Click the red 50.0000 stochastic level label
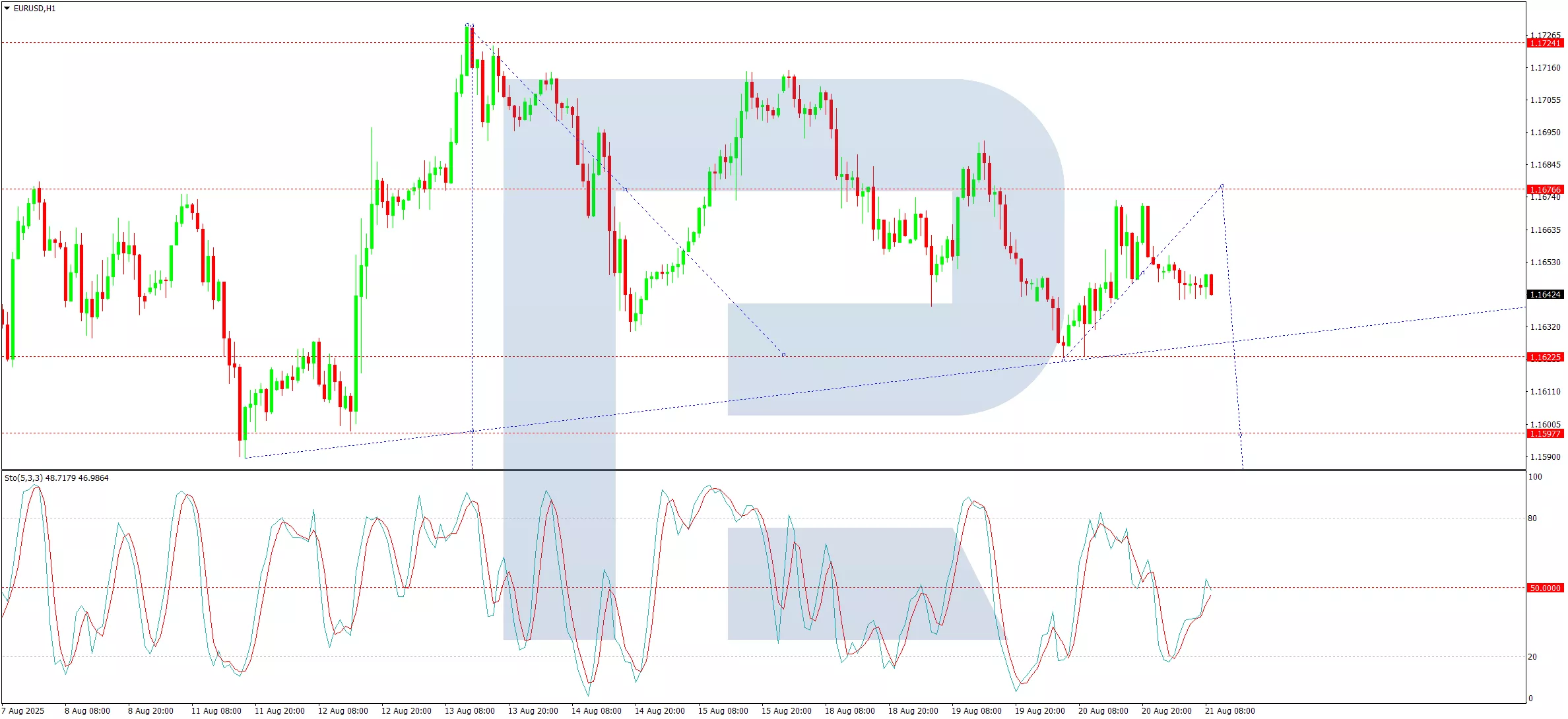 [1545, 588]
